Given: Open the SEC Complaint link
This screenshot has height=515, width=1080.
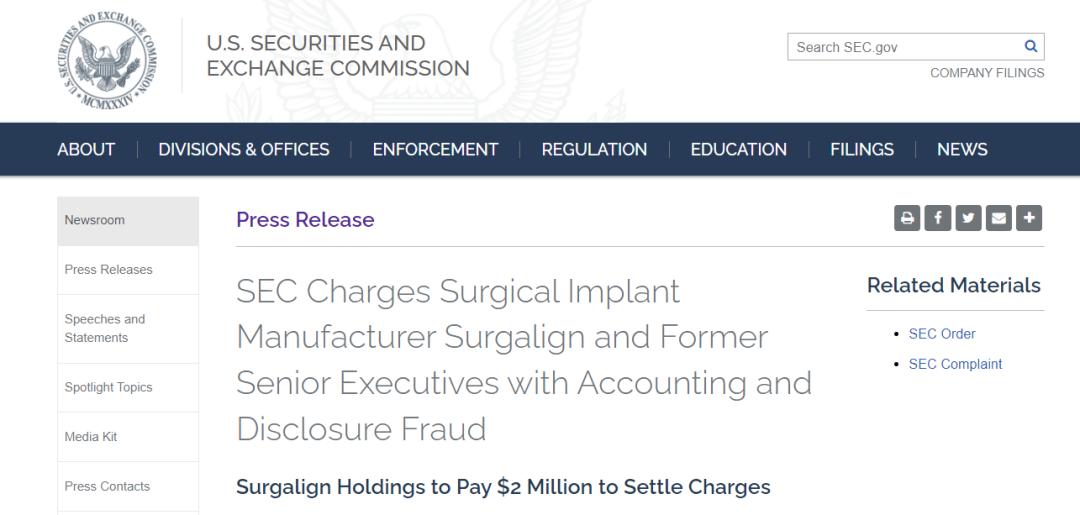Looking at the screenshot, I should click(x=955, y=364).
